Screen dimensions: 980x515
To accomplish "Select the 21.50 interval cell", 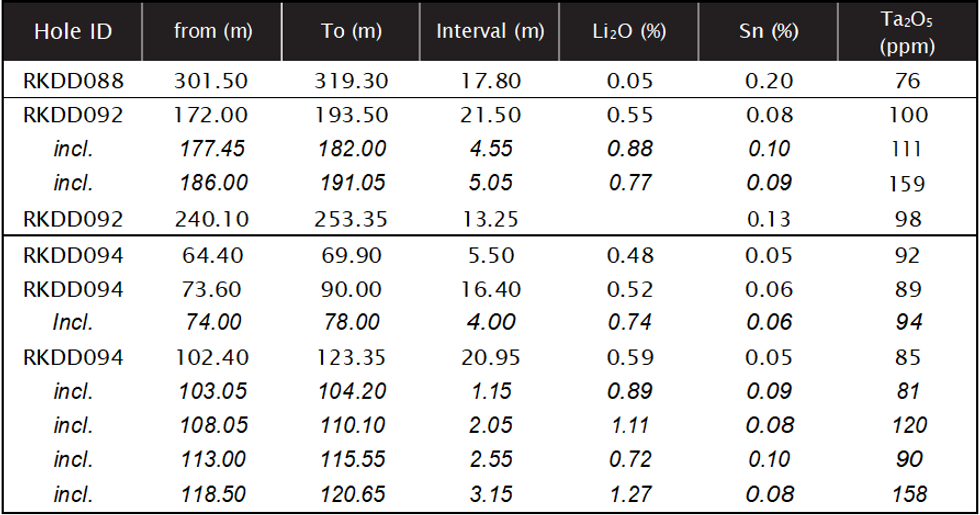I will coord(490,115).
